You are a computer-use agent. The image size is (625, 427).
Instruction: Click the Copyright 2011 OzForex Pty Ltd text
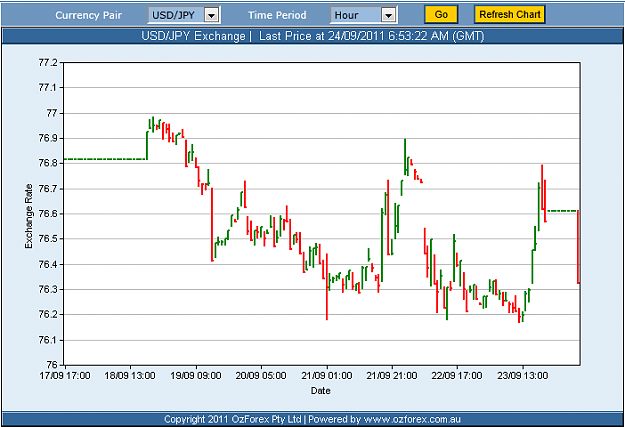233,419
